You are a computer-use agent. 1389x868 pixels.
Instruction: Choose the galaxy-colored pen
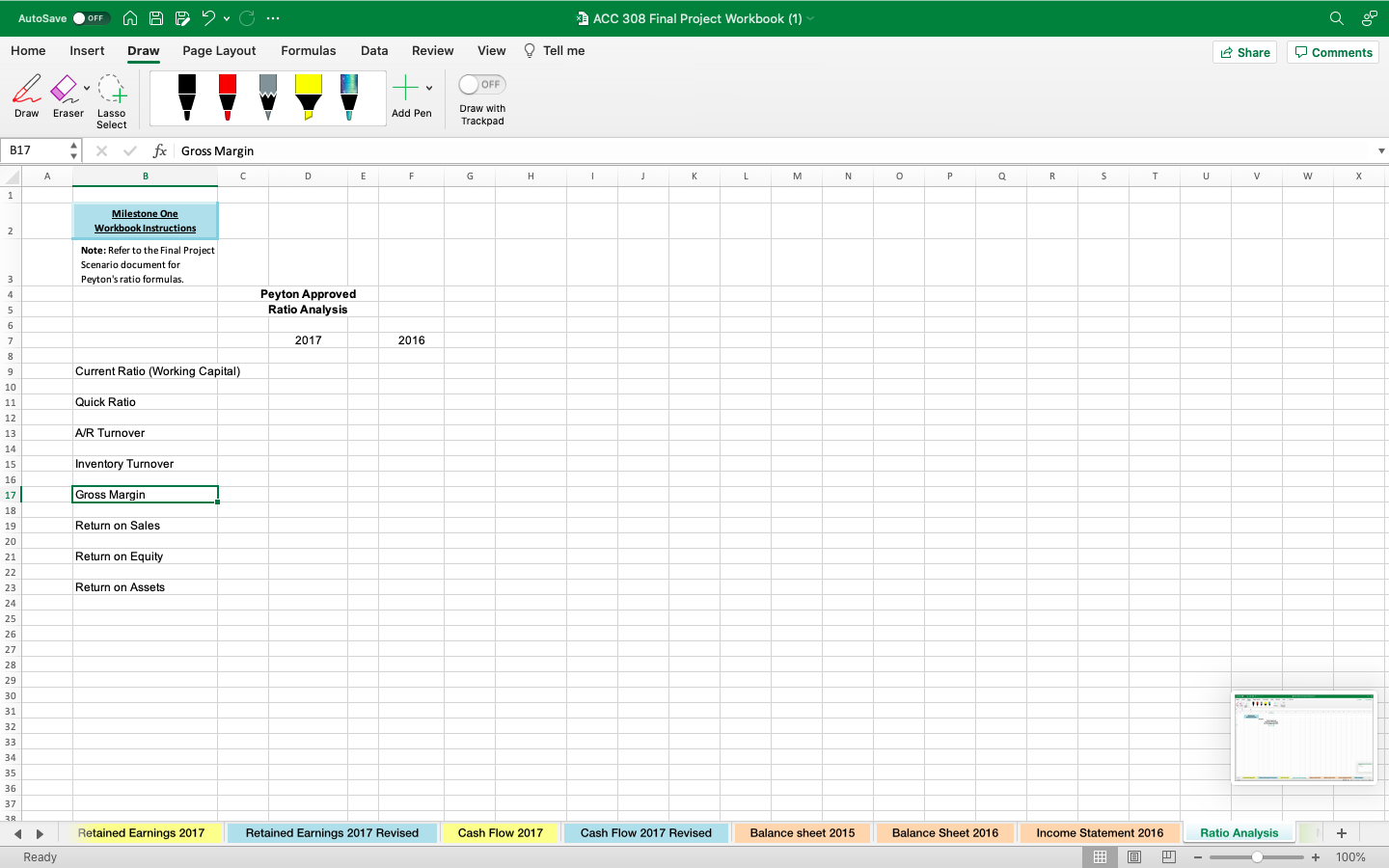click(349, 97)
